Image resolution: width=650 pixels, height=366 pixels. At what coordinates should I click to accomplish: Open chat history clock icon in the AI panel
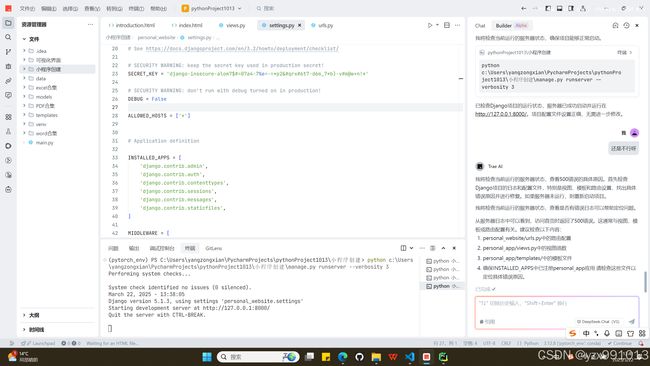click(626, 26)
